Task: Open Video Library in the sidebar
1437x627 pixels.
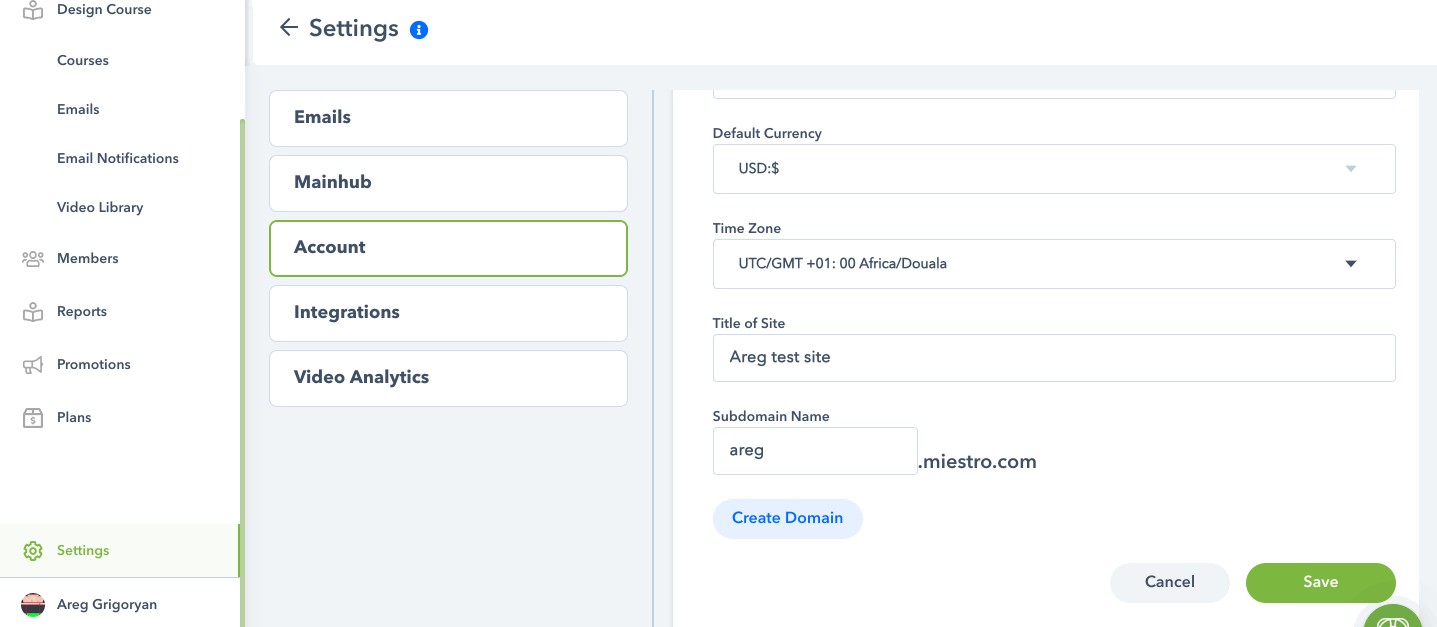Action: (x=100, y=207)
